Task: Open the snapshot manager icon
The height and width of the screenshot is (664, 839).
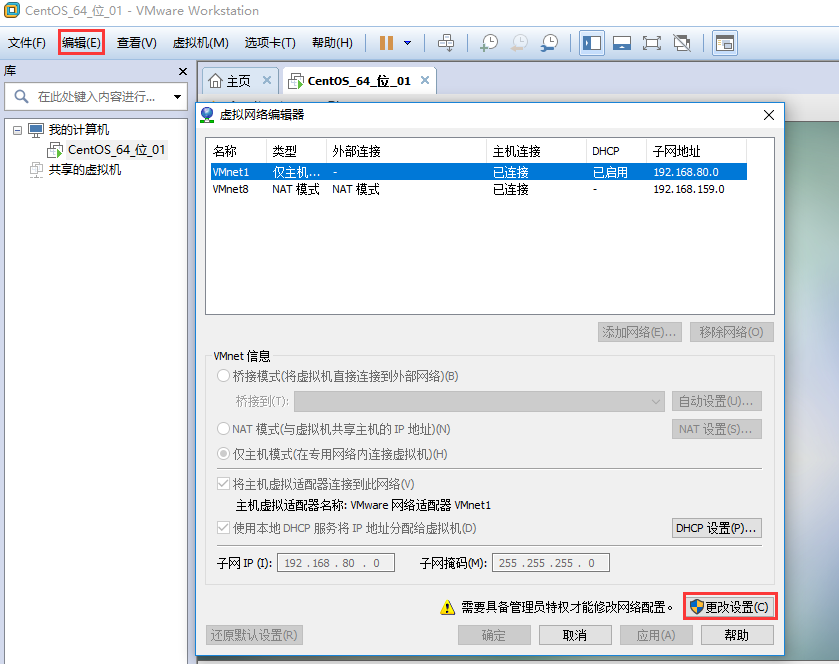Action: point(549,43)
